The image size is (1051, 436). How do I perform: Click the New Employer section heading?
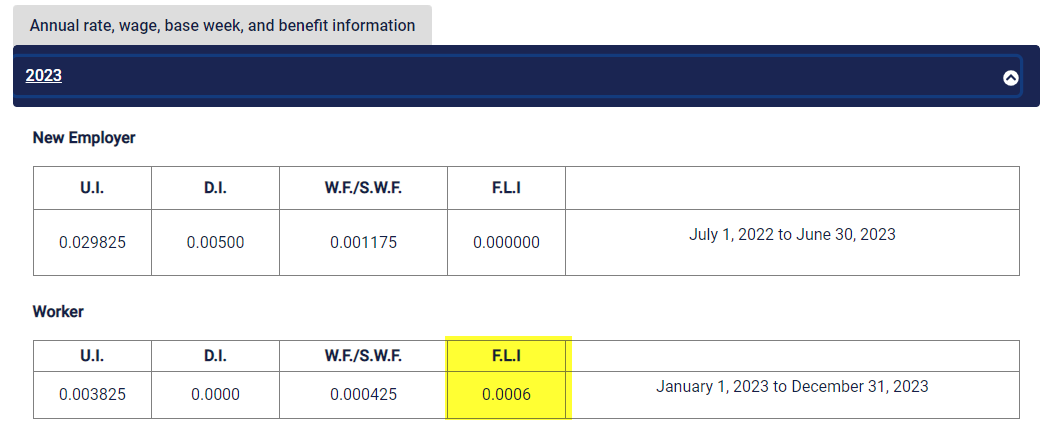point(84,138)
